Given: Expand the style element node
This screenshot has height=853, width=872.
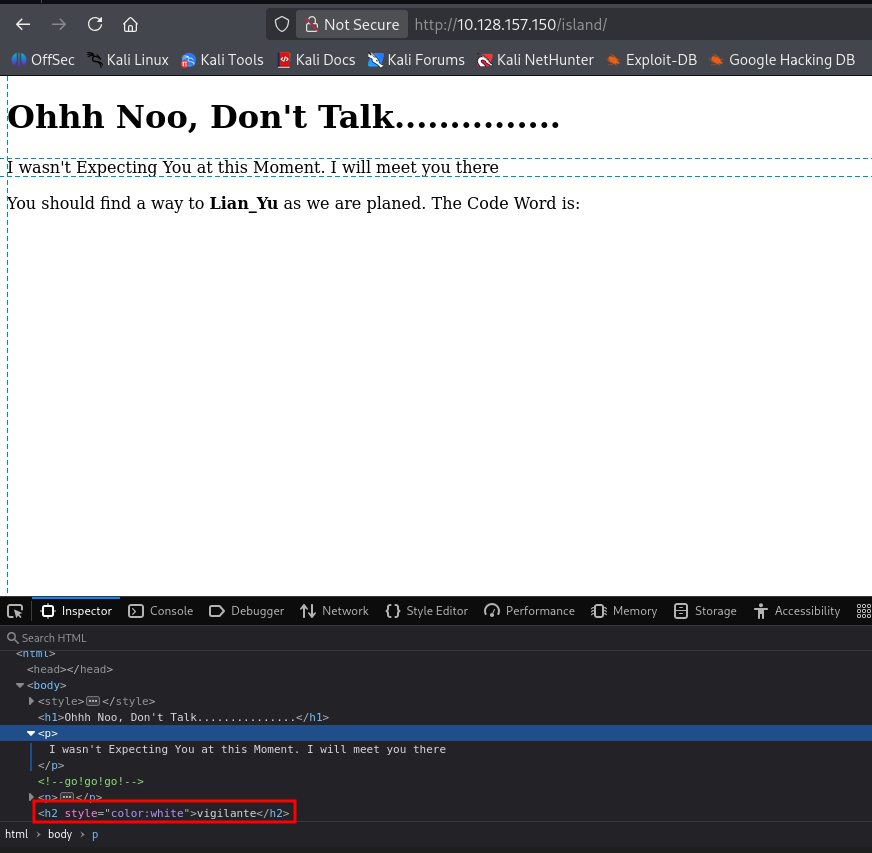Looking at the screenshot, I should 31,702.
